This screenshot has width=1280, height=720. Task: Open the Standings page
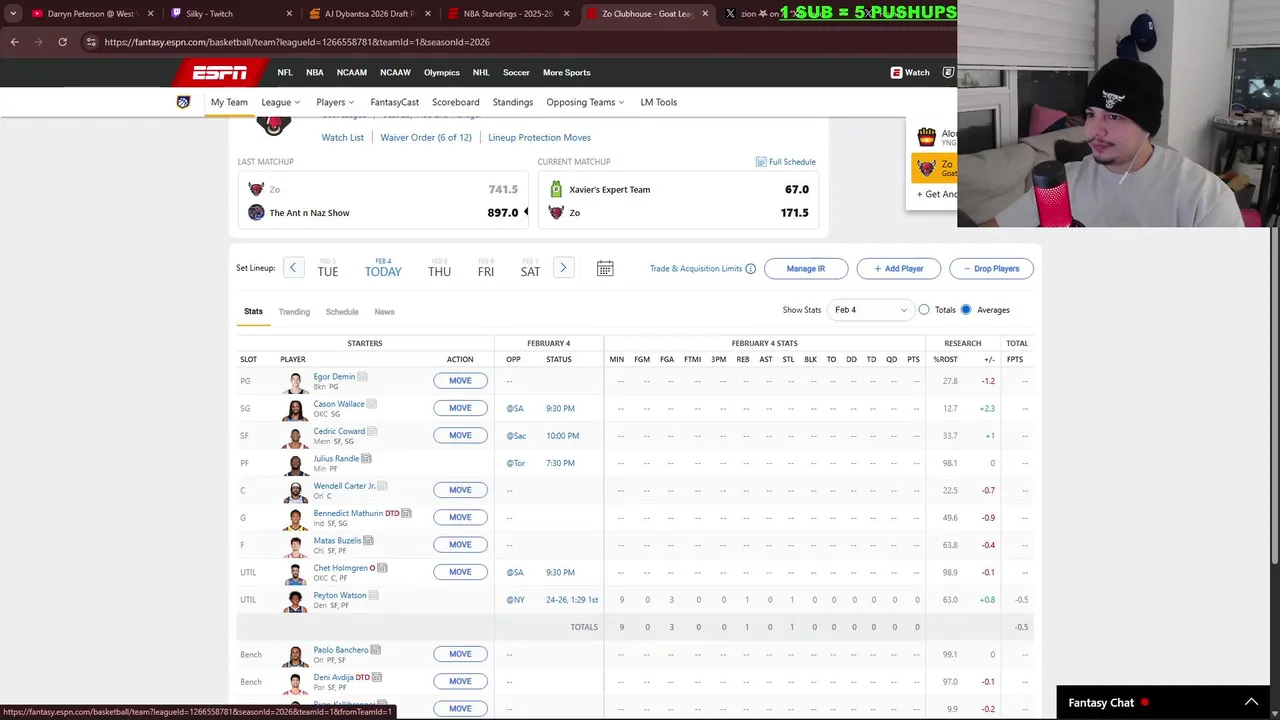pos(513,102)
